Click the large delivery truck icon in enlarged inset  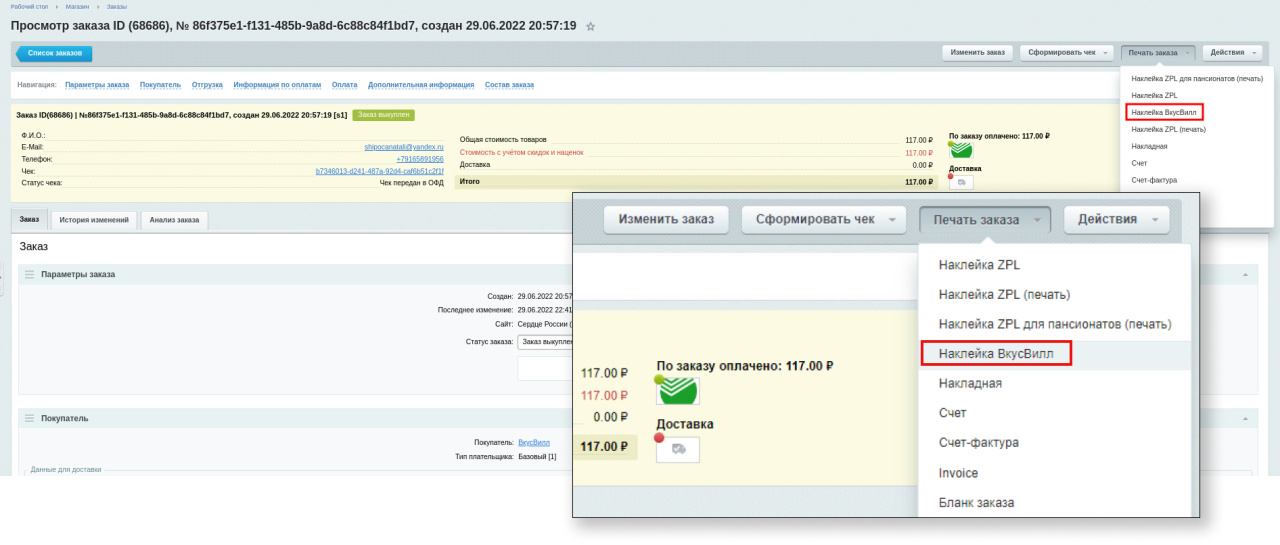pyautogui.click(x=678, y=449)
